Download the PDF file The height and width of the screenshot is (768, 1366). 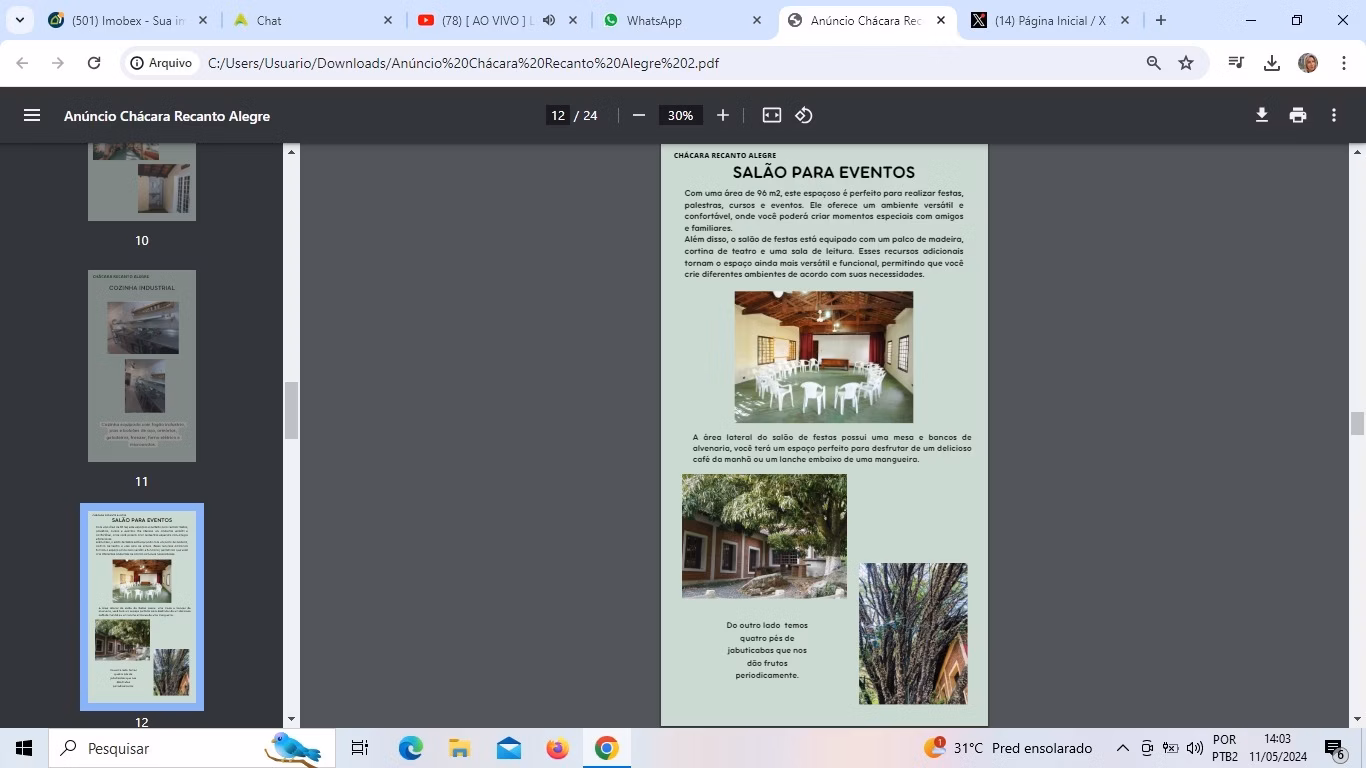tap(1262, 115)
